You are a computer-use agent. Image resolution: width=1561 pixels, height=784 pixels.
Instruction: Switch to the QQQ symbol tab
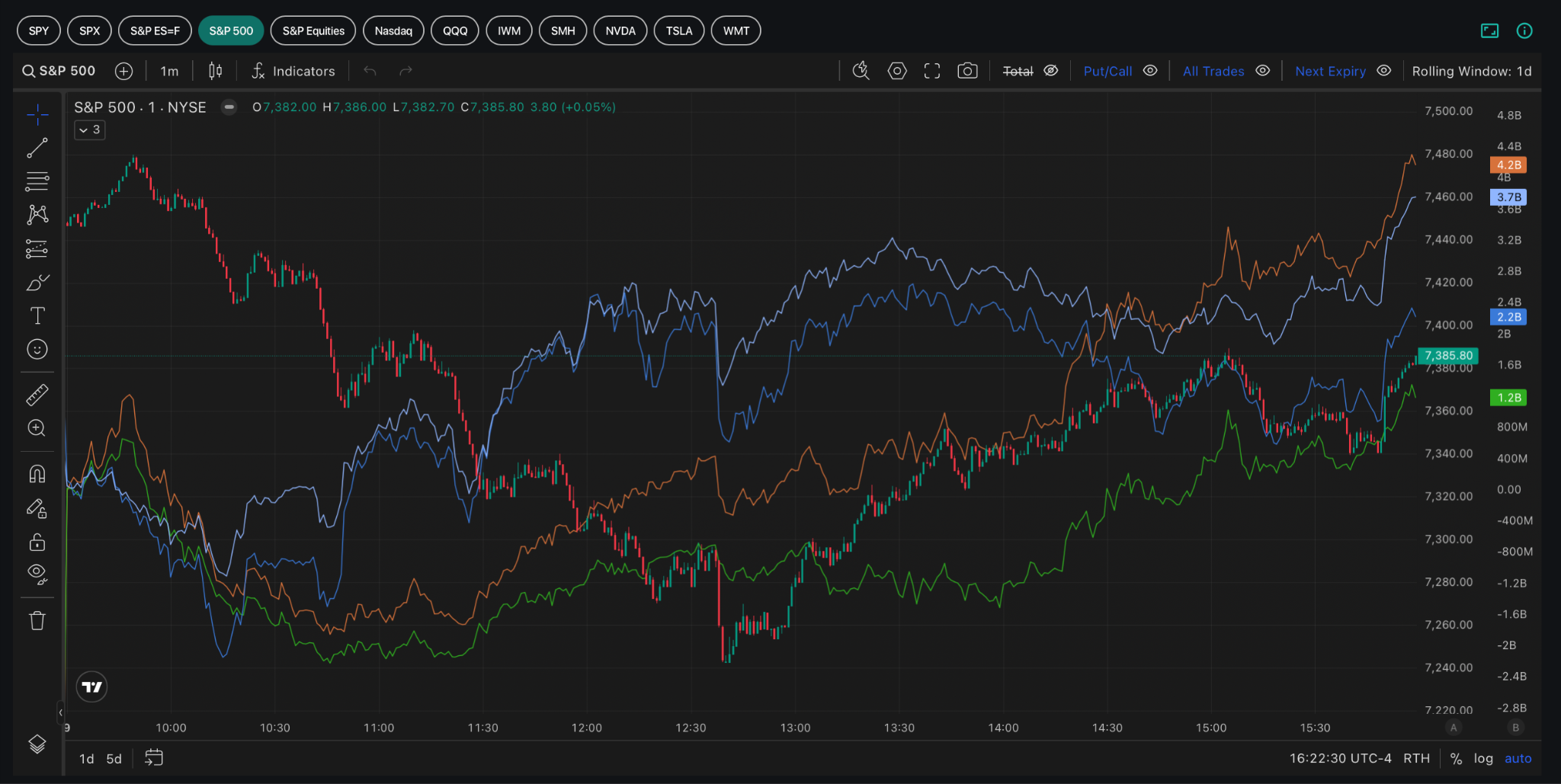tap(455, 30)
